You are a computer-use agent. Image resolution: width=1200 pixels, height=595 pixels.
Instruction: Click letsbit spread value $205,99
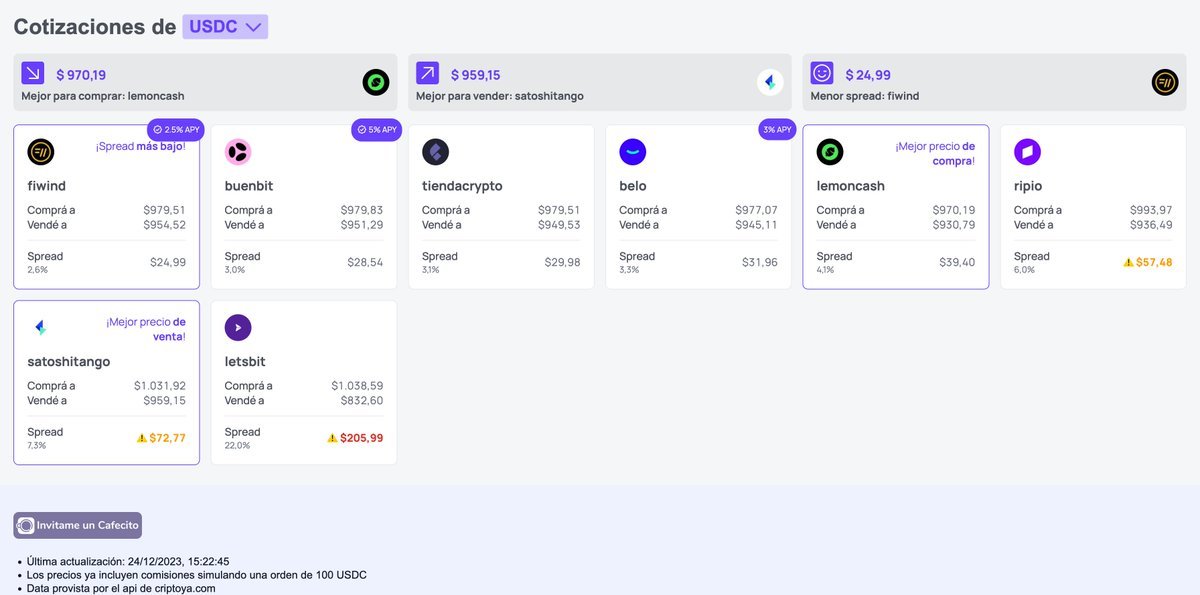361,438
